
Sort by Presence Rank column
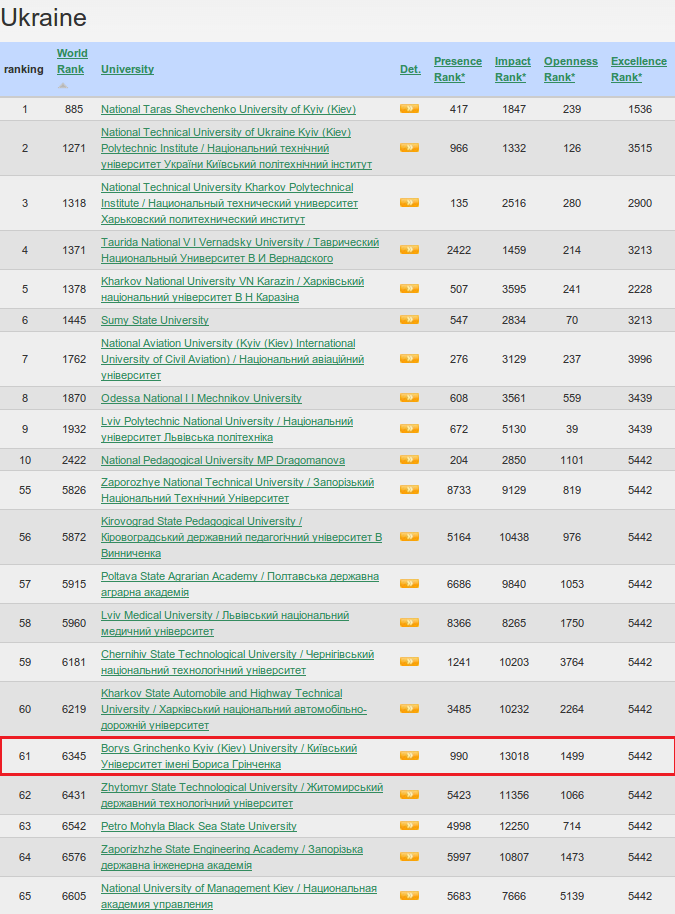(458, 69)
